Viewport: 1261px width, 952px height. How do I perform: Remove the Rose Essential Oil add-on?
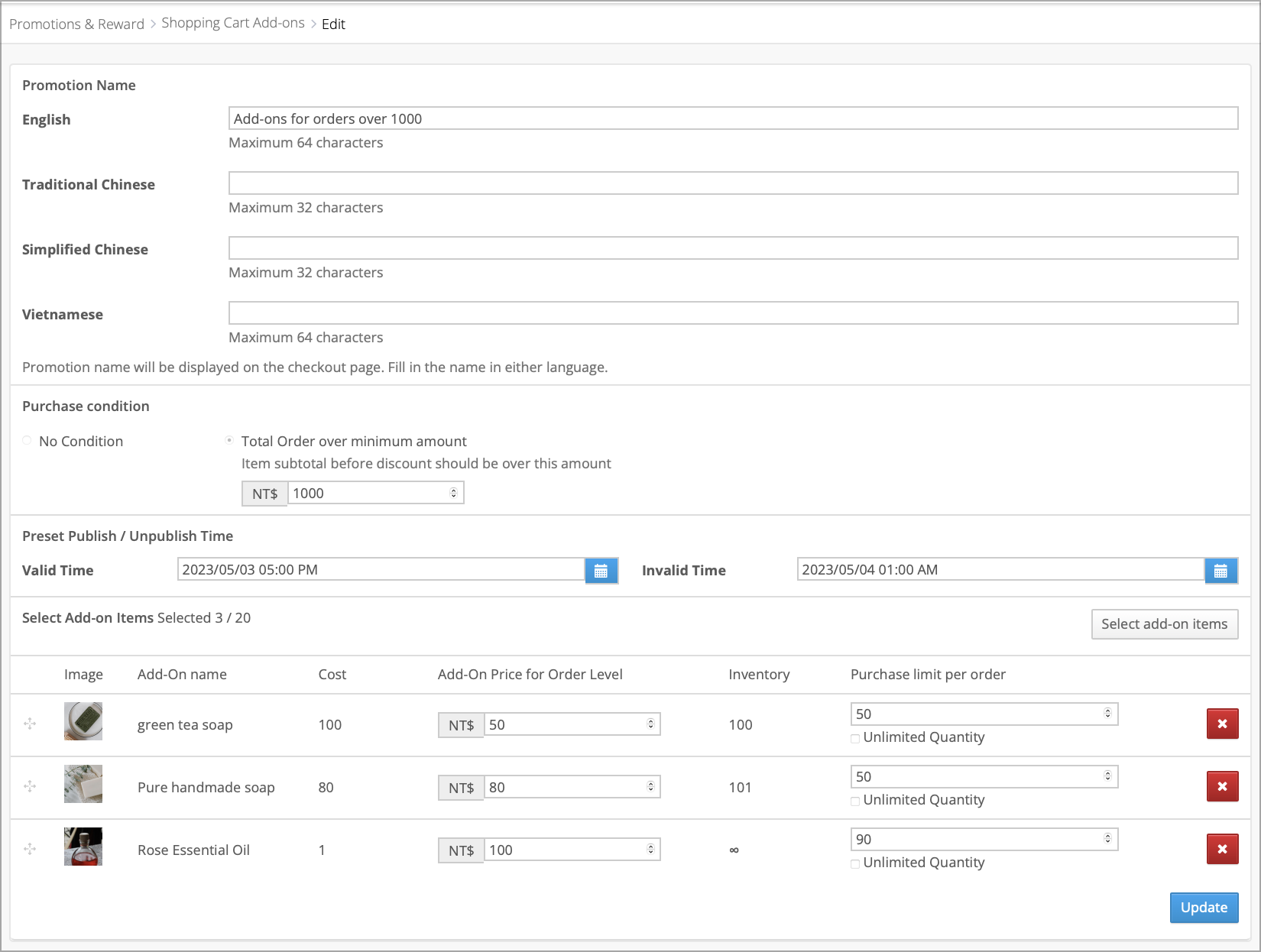(x=1222, y=849)
